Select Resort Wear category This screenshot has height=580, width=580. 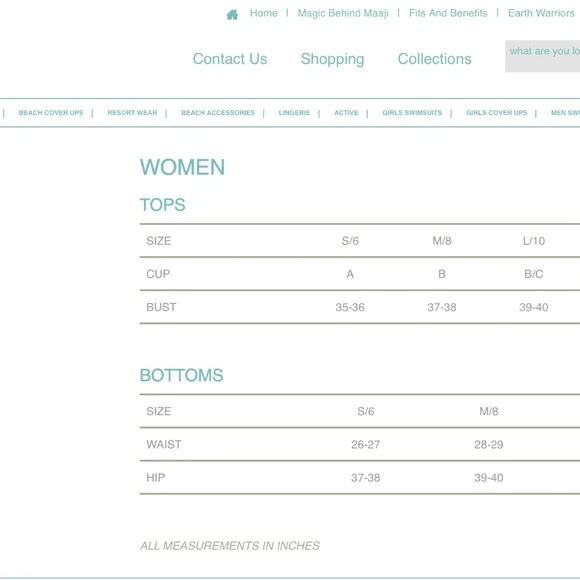click(x=132, y=113)
